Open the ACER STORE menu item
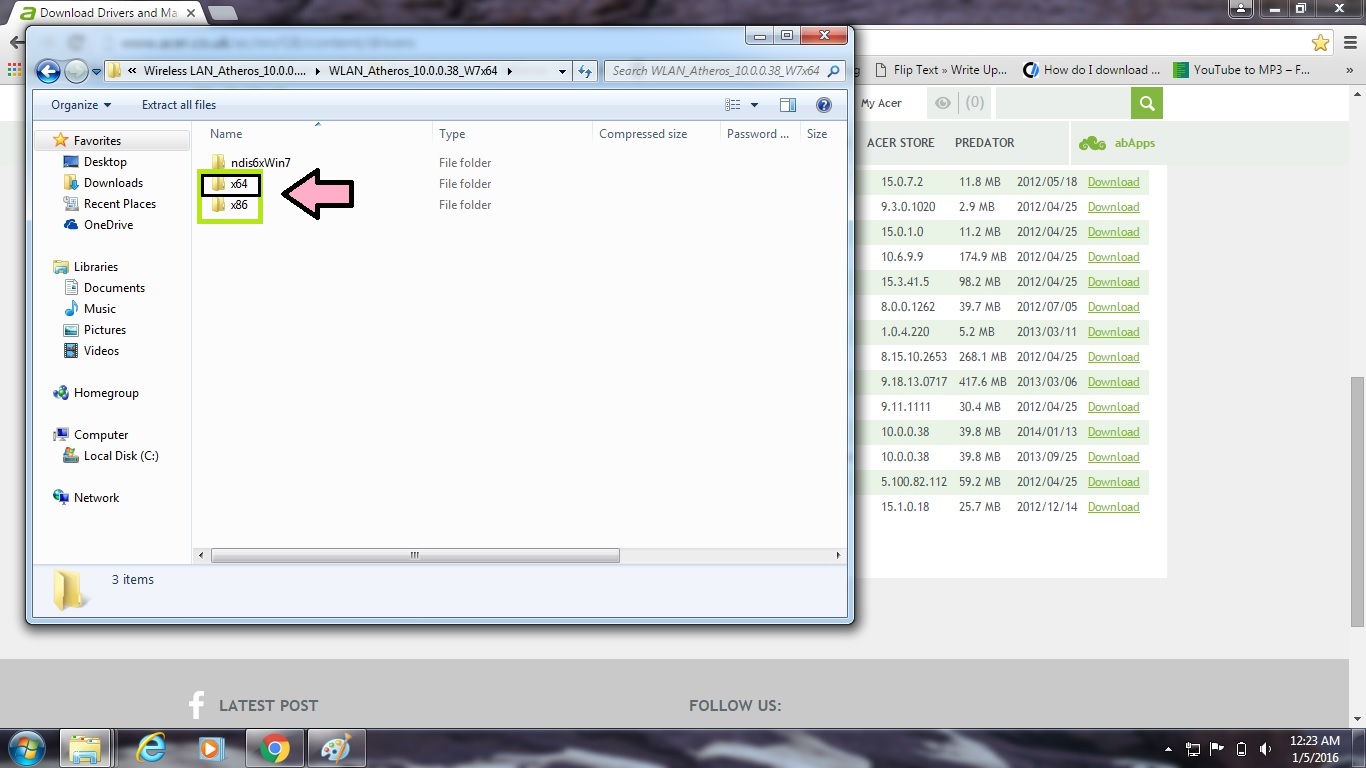 (x=901, y=143)
